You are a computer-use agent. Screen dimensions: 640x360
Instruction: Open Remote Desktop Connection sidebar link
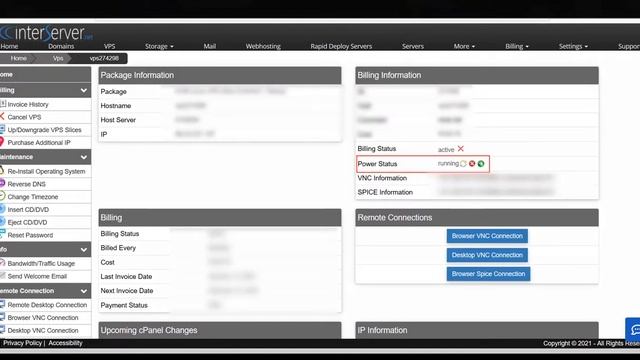coord(47,305)
